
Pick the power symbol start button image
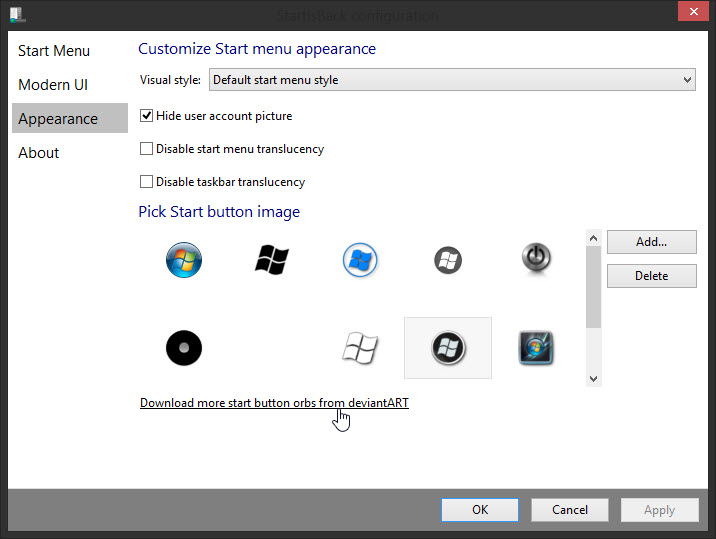(536, 258)
